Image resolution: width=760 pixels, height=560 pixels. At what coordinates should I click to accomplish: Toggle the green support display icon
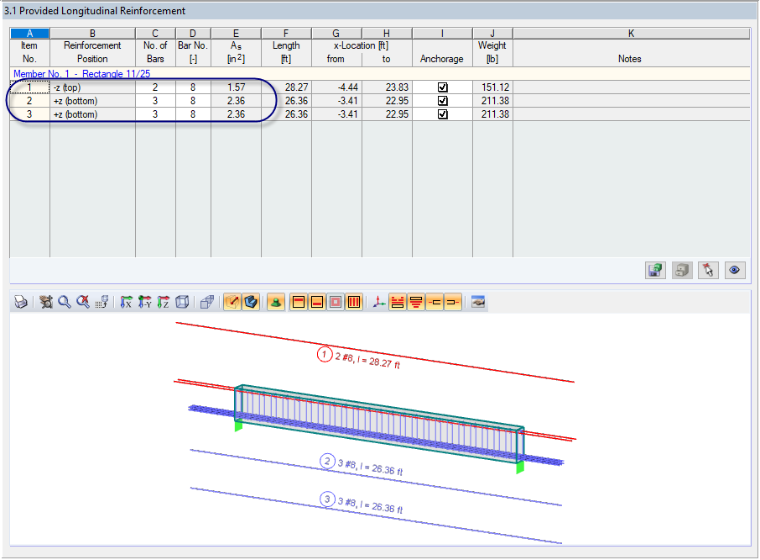276,302
